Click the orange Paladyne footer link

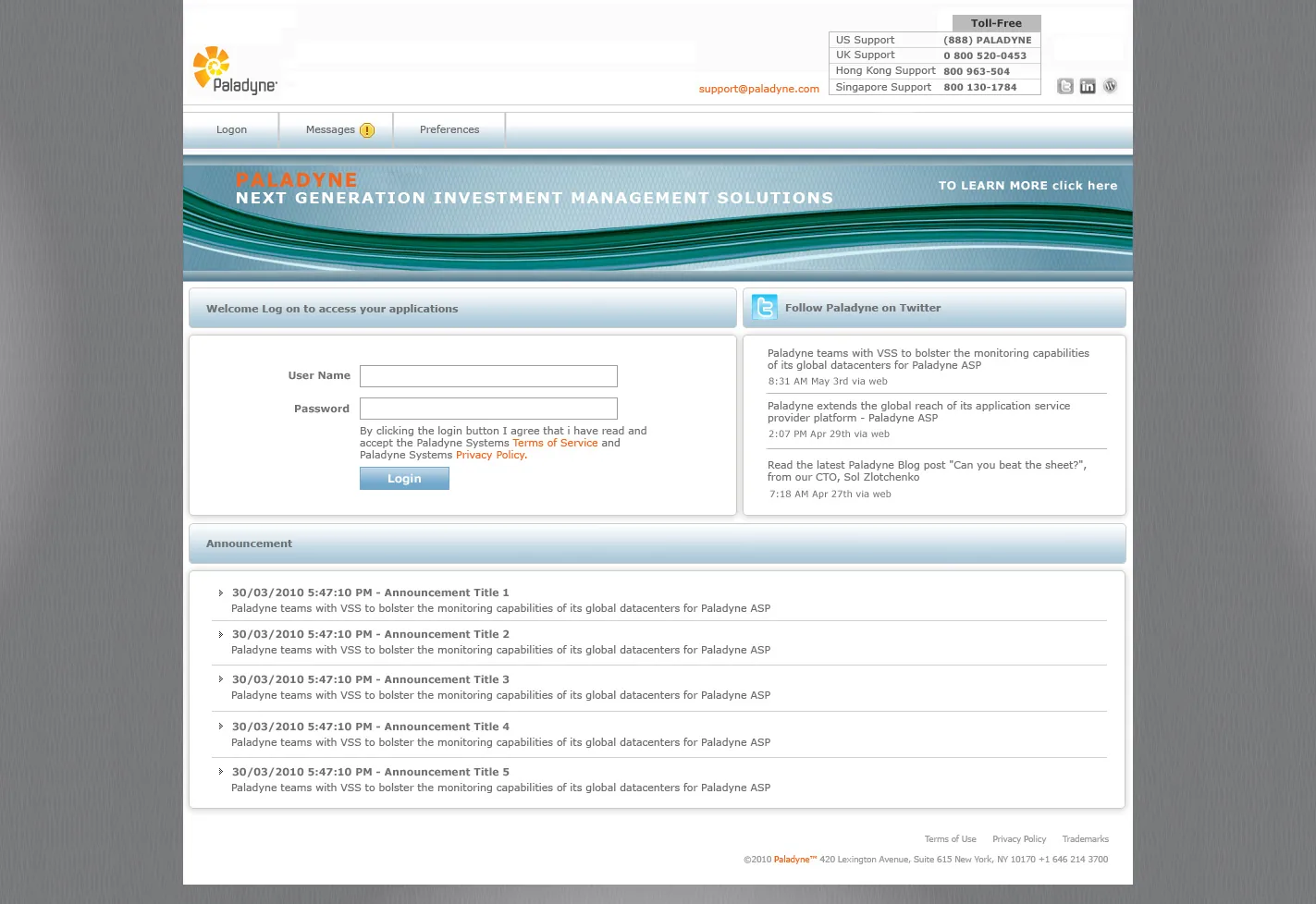click(x=795, y=860)
